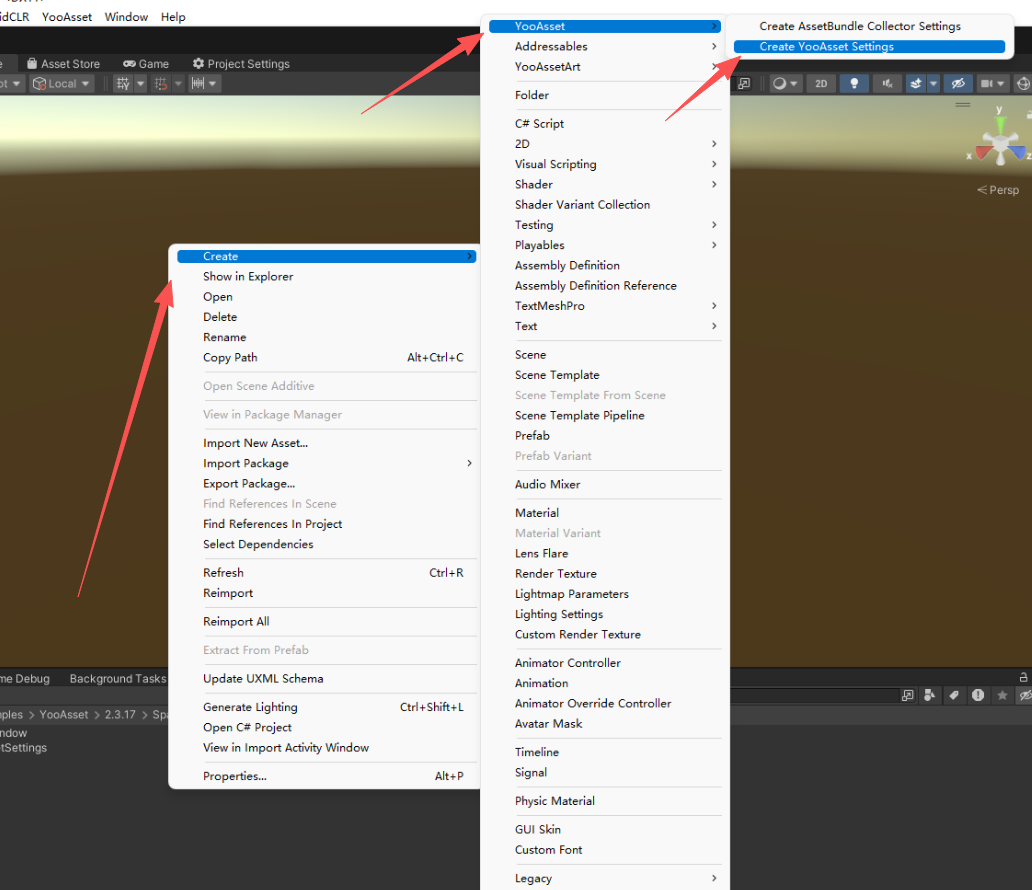The height and width of the screenshot is (890, 1032).
Task: Click the scene camera settings icon
Action: pos(986,84)
